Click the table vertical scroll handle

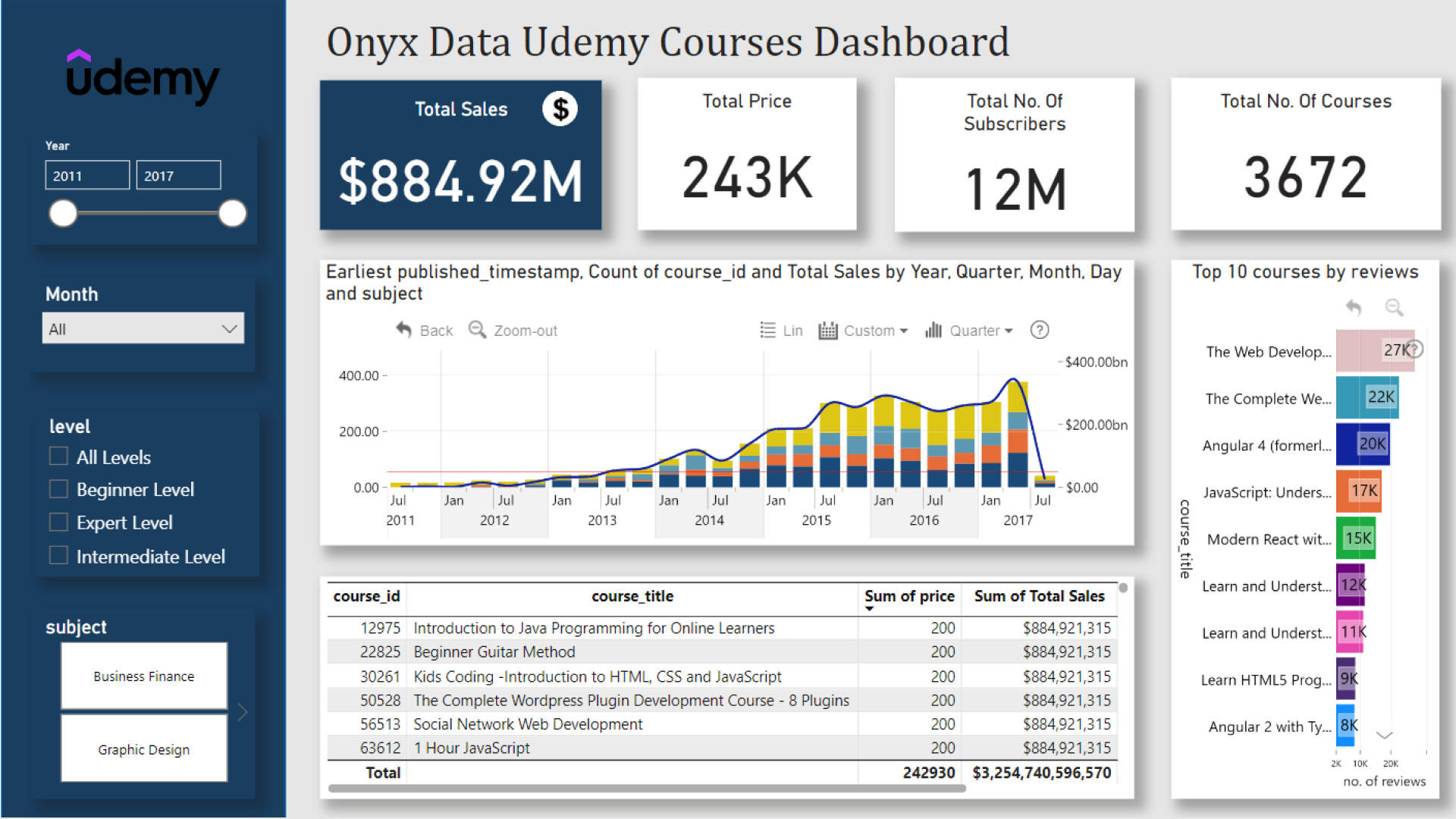coord(1123,588)
